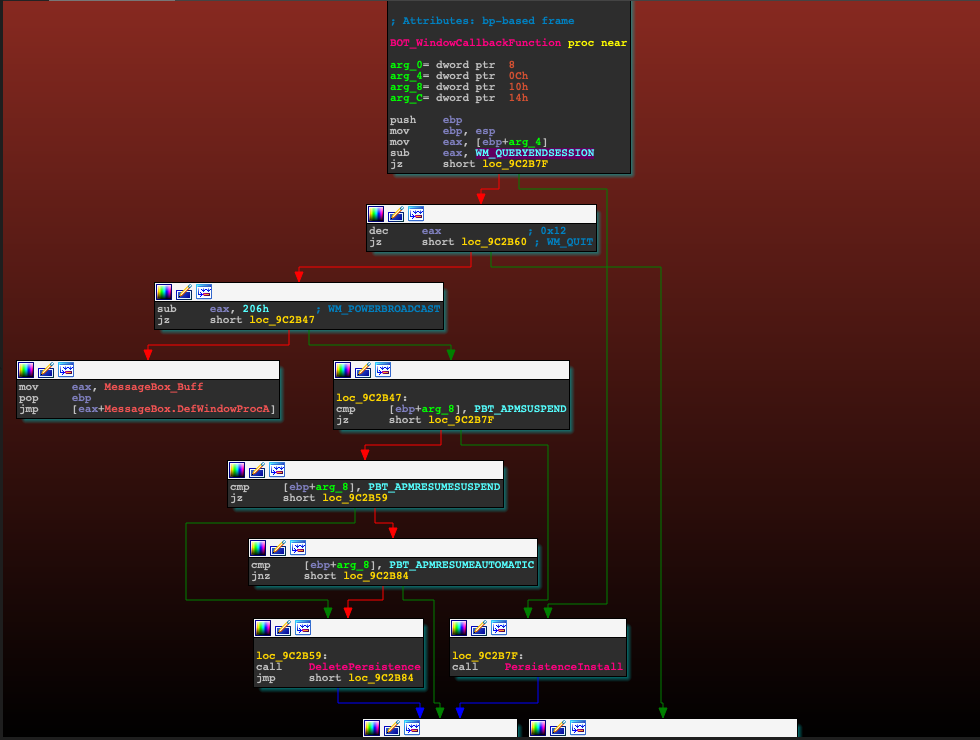Click the WM_QUERYENDSESSION constant

click(534, 153)
